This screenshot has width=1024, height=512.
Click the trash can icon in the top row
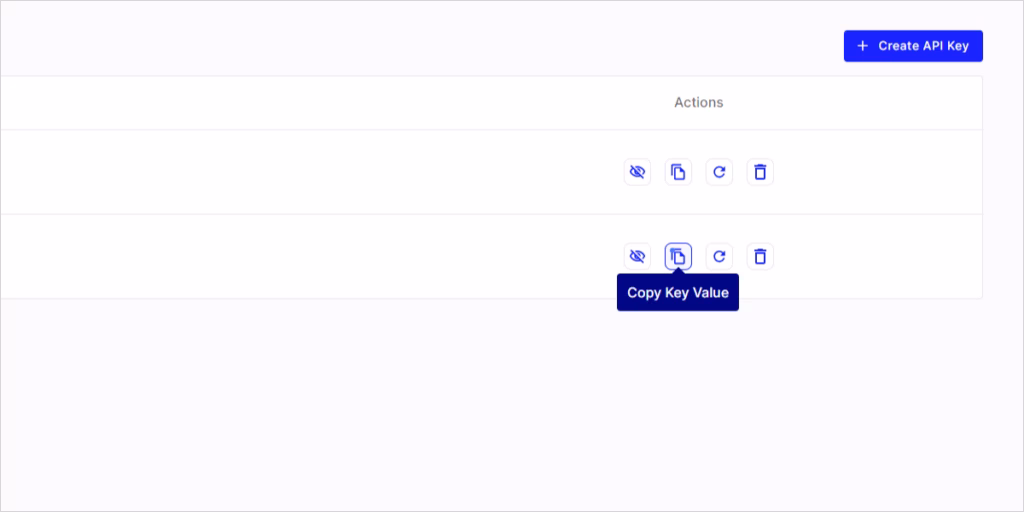[760, 172]
